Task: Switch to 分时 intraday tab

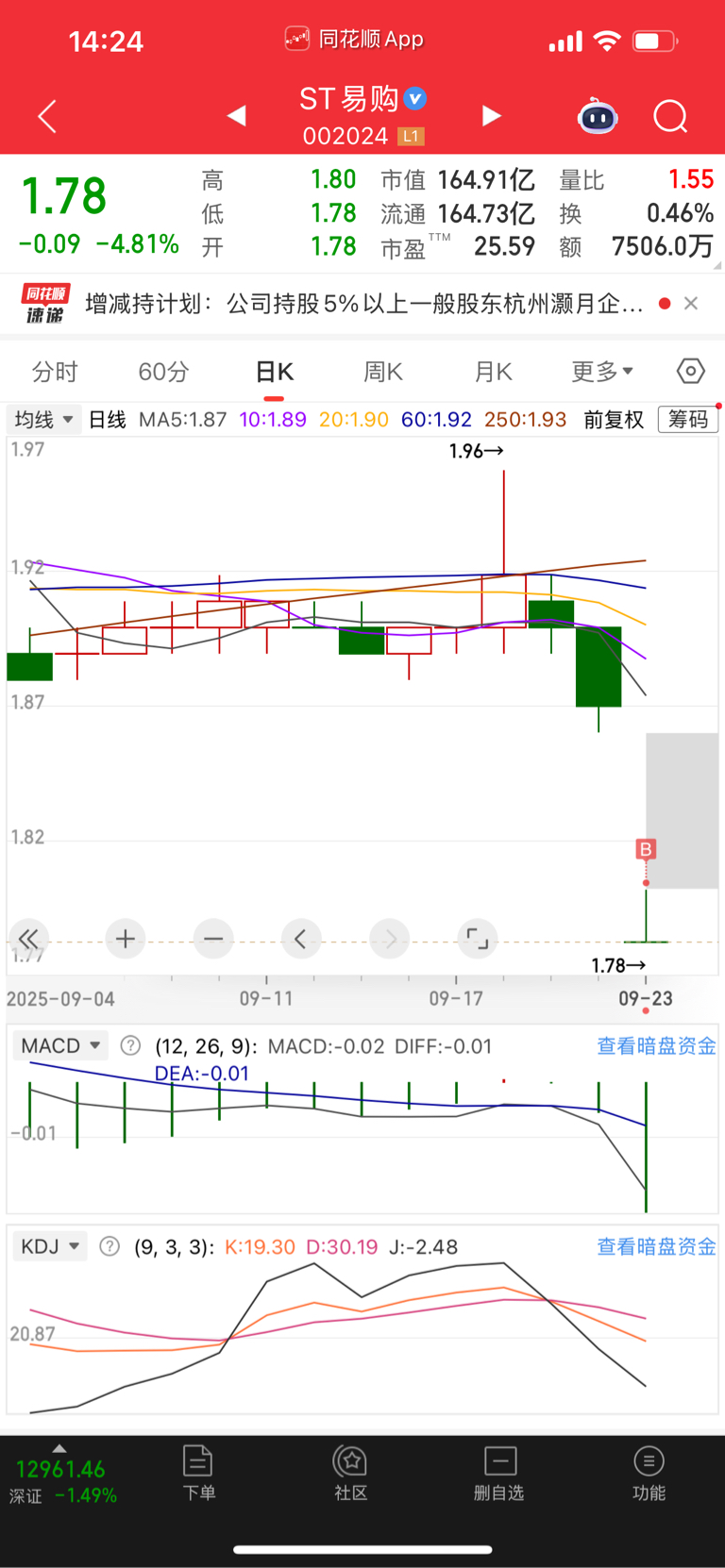Action: click(x=55, y=372)
